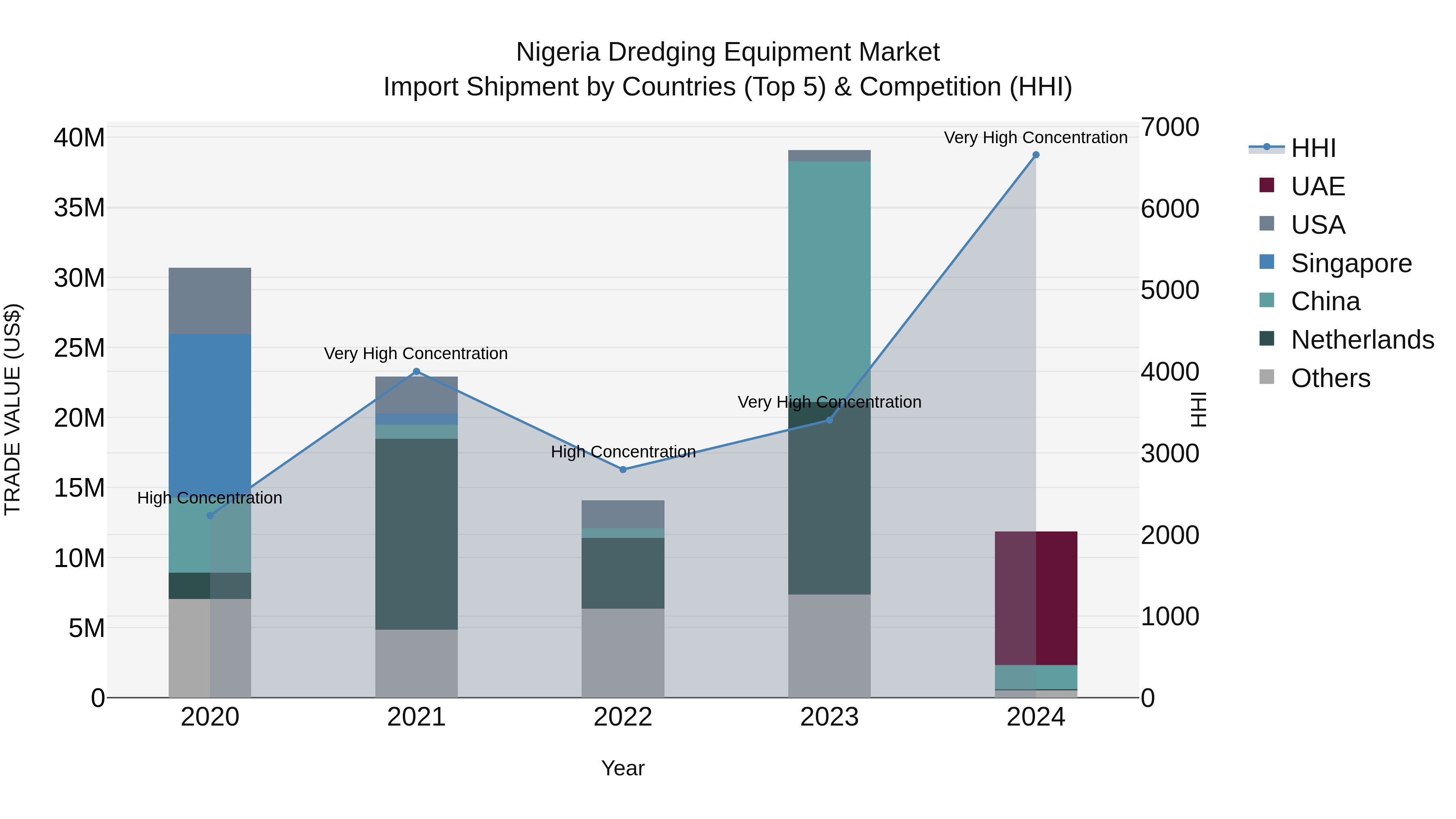1456x819 pixels.
Task: Click the USA segment of the 2022 bar
Action: [623, 514]
